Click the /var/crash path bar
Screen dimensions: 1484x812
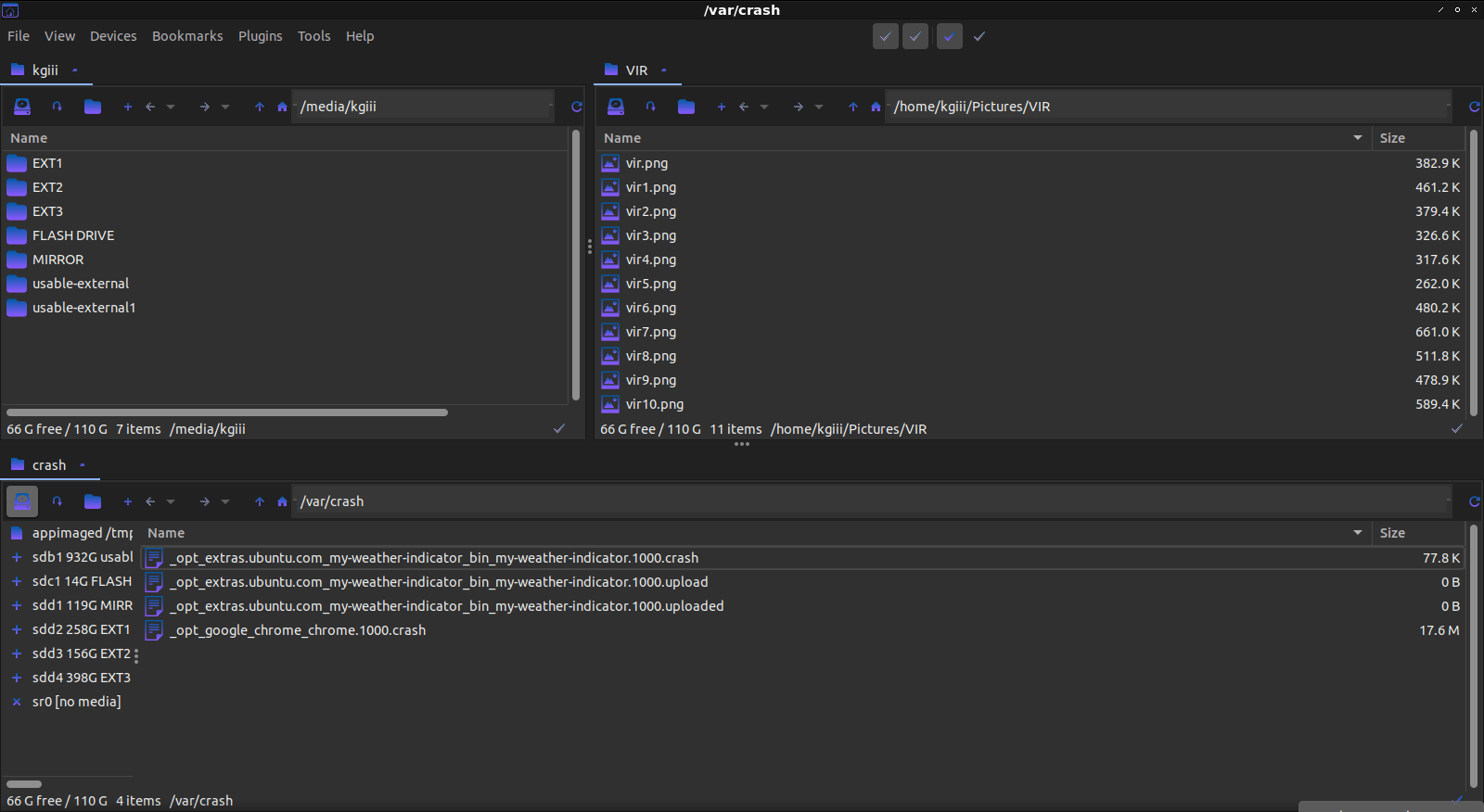tap(872, 501)
